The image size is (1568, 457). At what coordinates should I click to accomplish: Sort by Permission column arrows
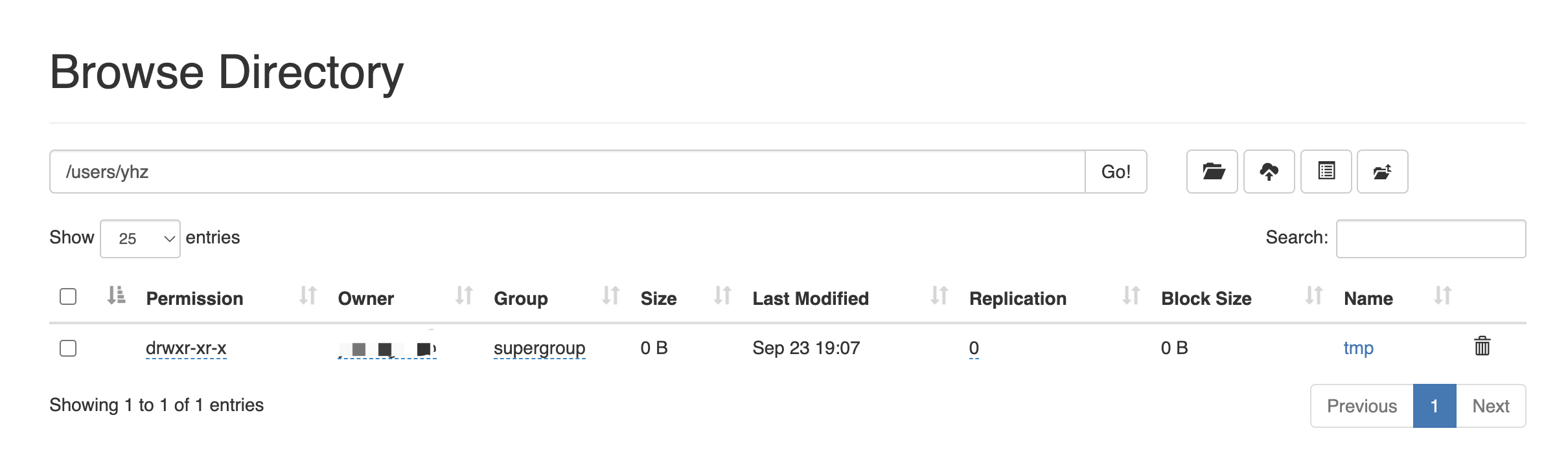pyautogui.click(x=308, y=296)
